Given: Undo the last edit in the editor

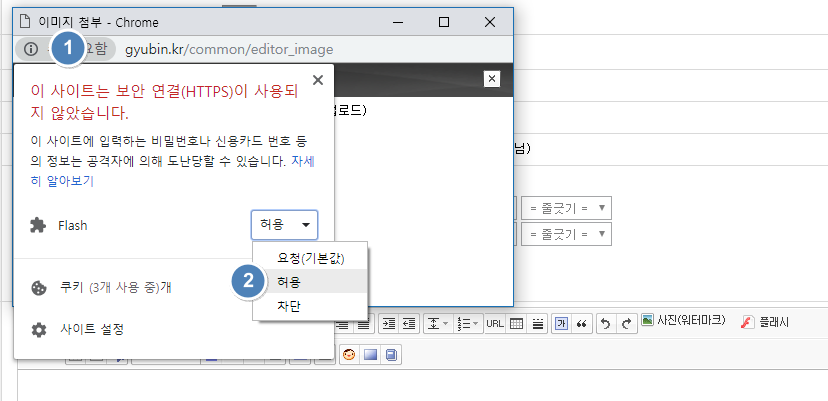Looking at the screenshot, I should pos(605,323).
